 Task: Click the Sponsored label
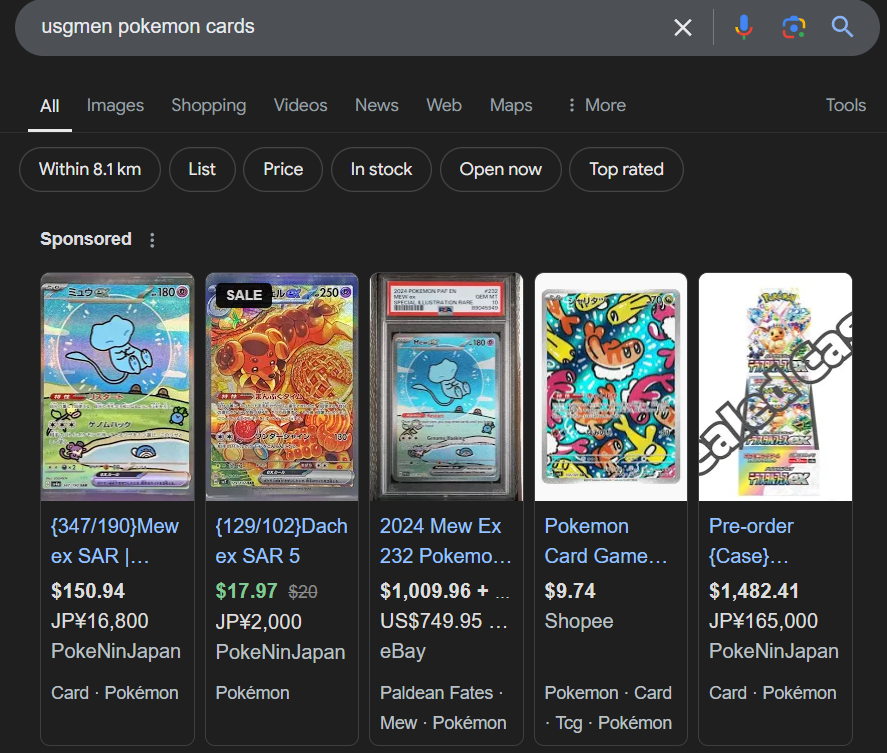[86, 239]
